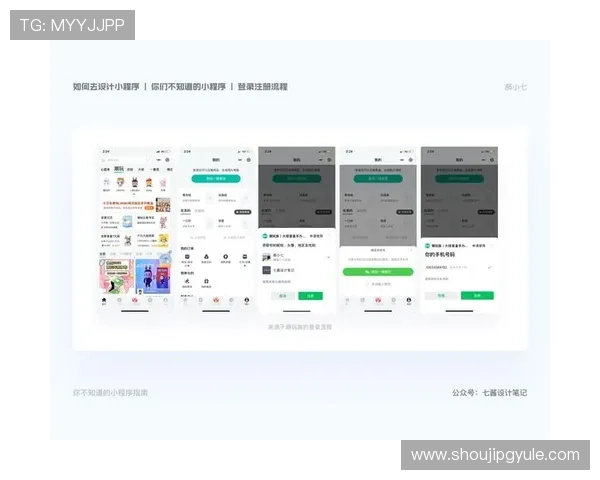The width and height of the screenshot is (600, 480).
Task: Click the '公众号：七酱设计笔记' footer text
Action: tap(489, 393)
